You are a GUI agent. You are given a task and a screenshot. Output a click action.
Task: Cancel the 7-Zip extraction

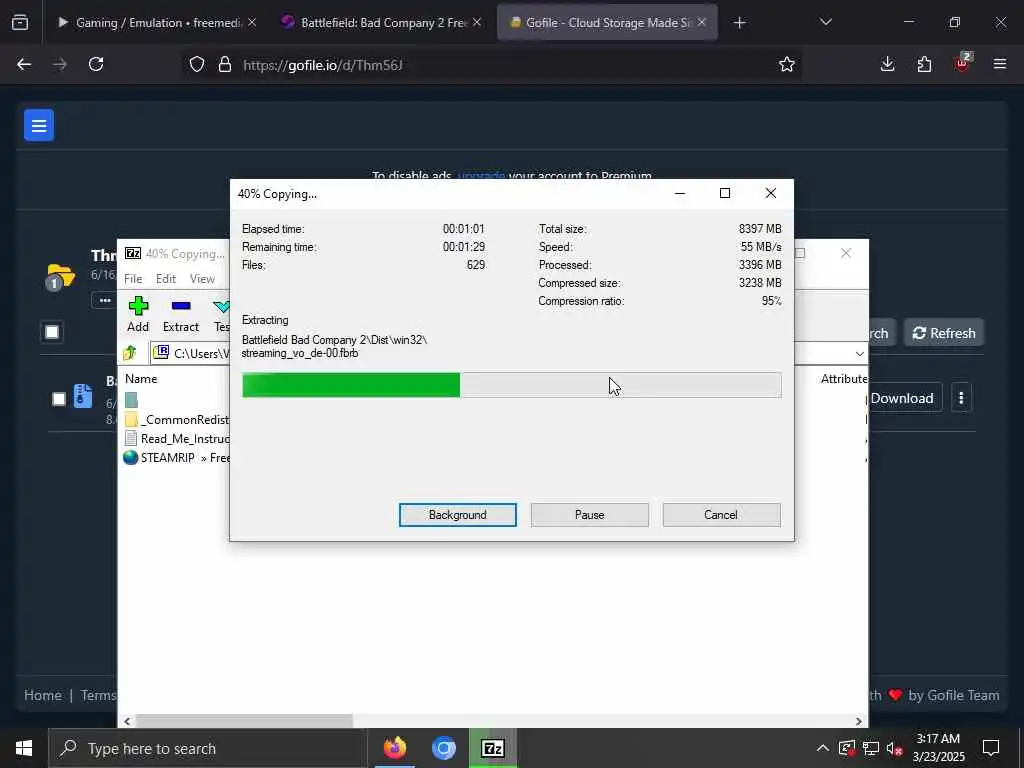pyautogui.click(x=721, y=515)
